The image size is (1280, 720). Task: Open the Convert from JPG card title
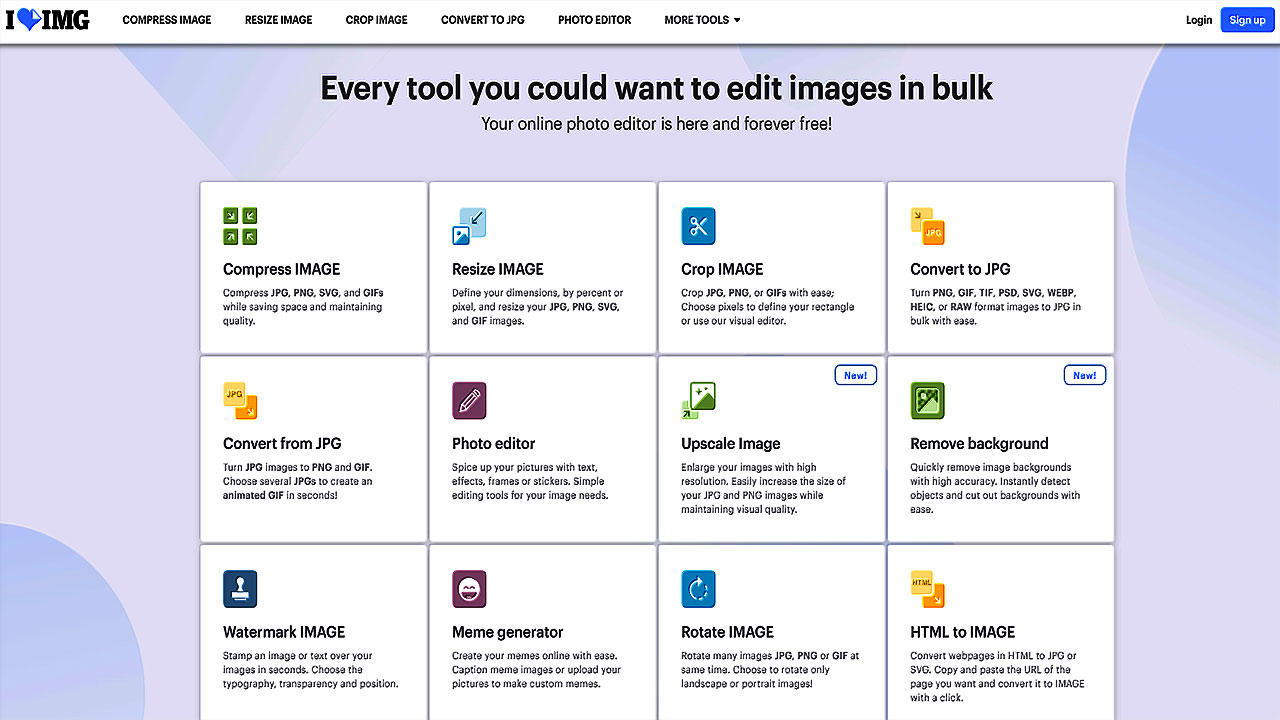282,443
